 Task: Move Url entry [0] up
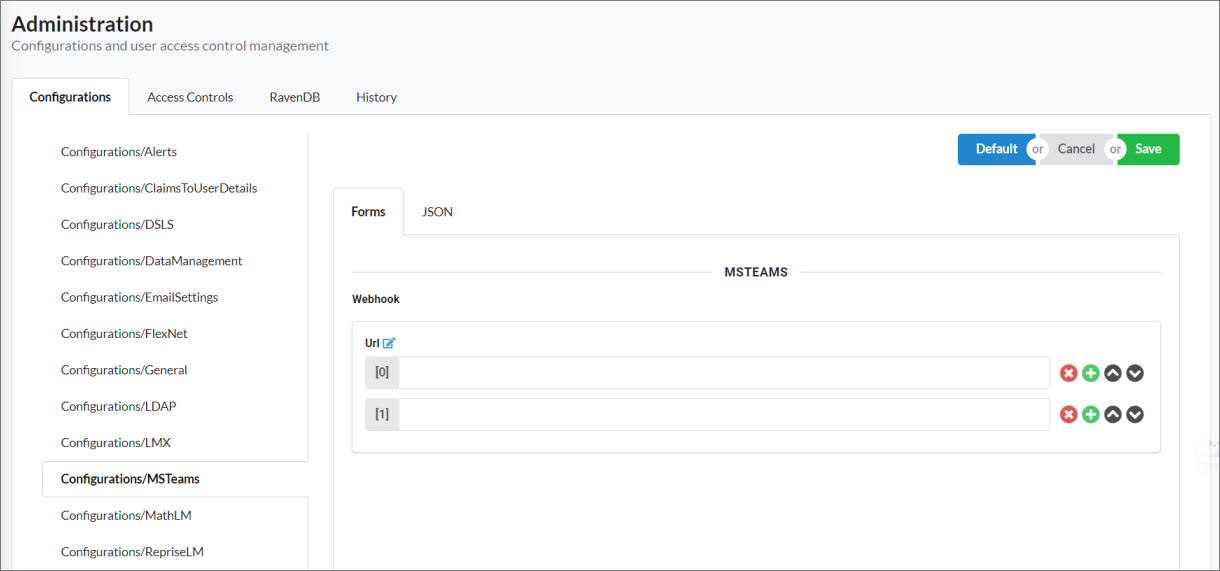[x=1113, y=373]
